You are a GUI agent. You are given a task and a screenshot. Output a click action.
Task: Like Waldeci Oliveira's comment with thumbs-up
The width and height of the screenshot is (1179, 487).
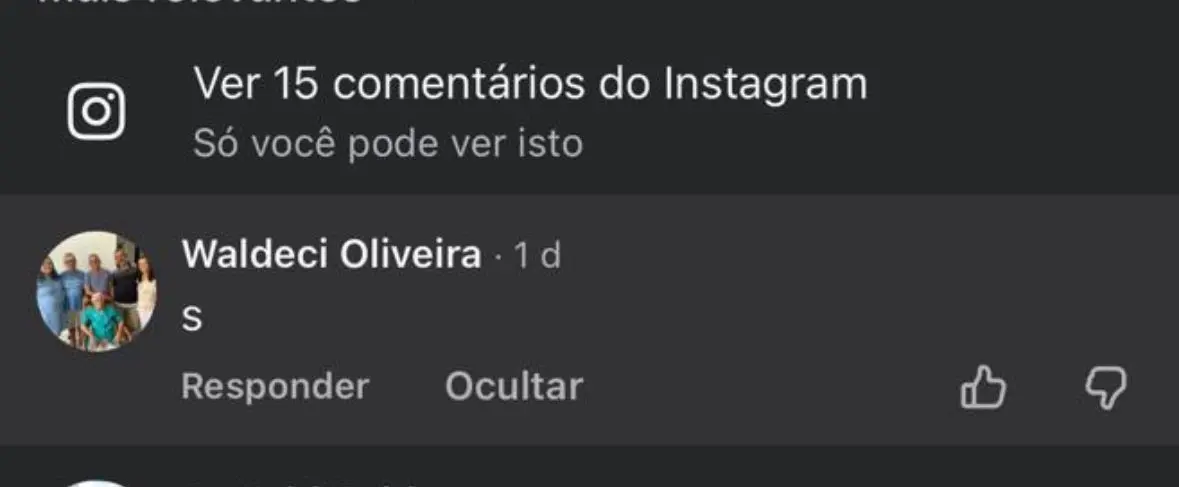(x=983, y=388)
